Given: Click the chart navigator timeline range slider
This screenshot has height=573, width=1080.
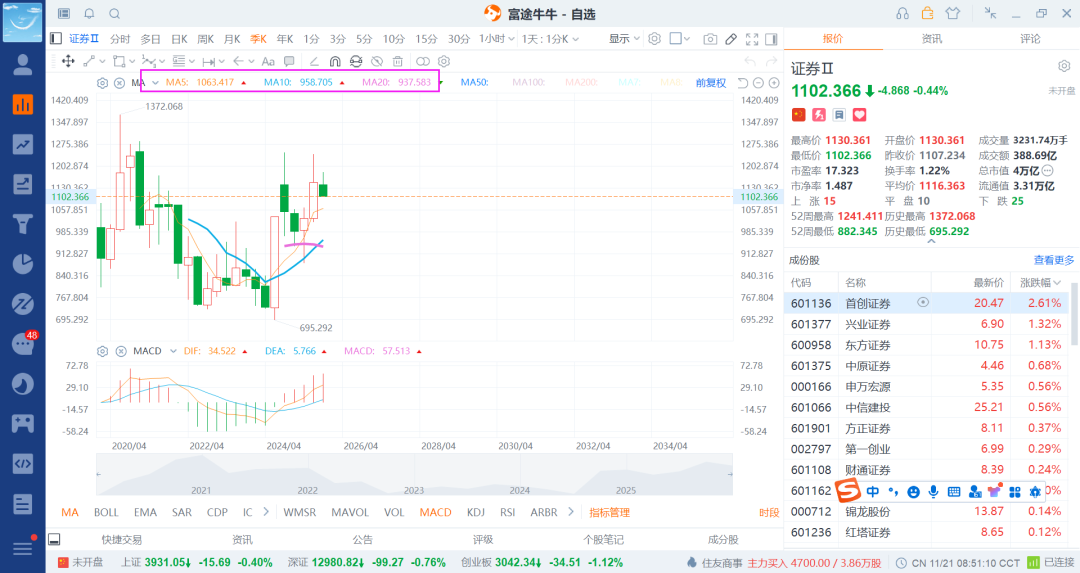Looking at the screenshot, I should (414, 475).
